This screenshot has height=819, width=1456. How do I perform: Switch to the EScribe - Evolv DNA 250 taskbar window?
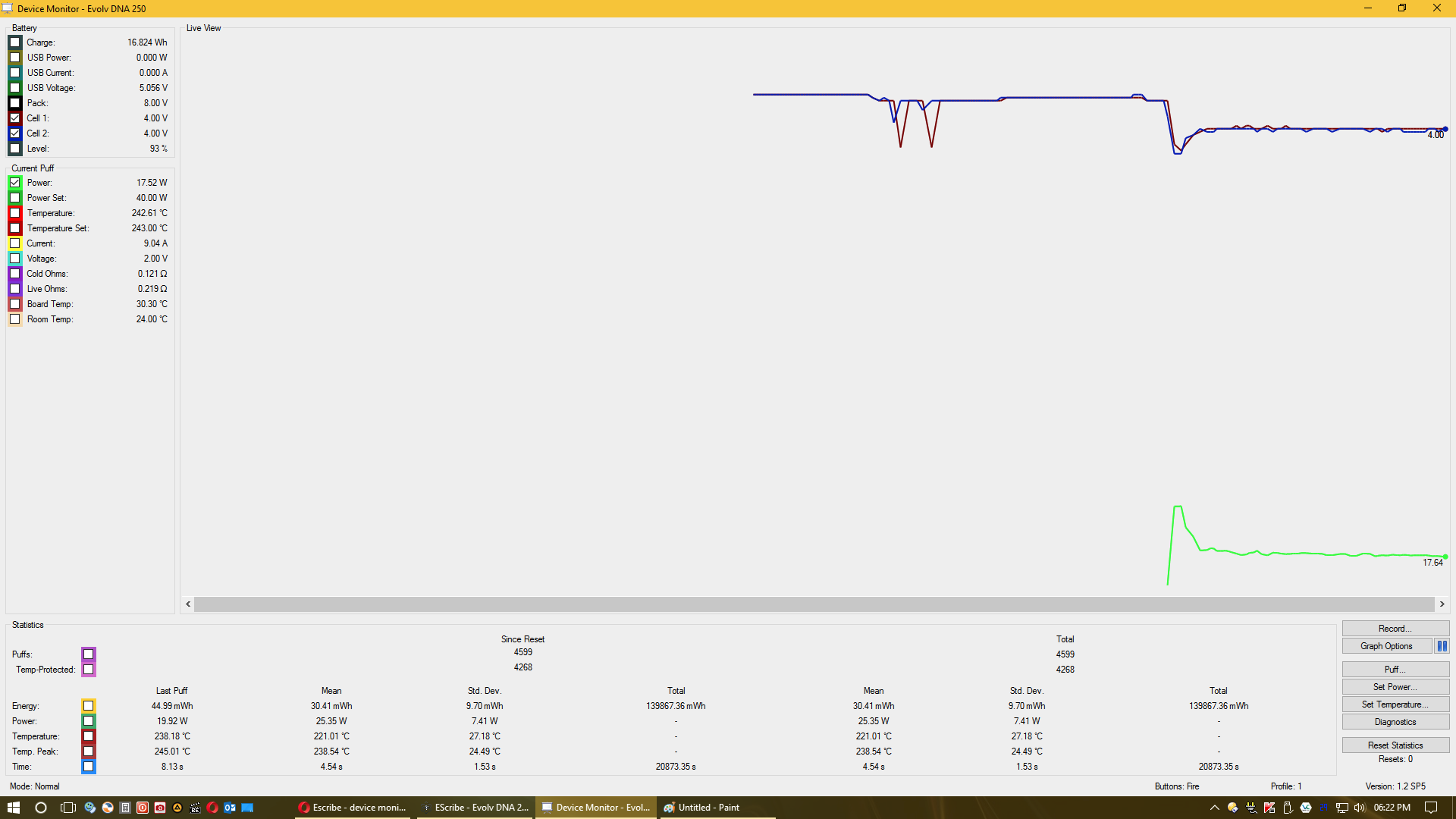click(475, 808)
